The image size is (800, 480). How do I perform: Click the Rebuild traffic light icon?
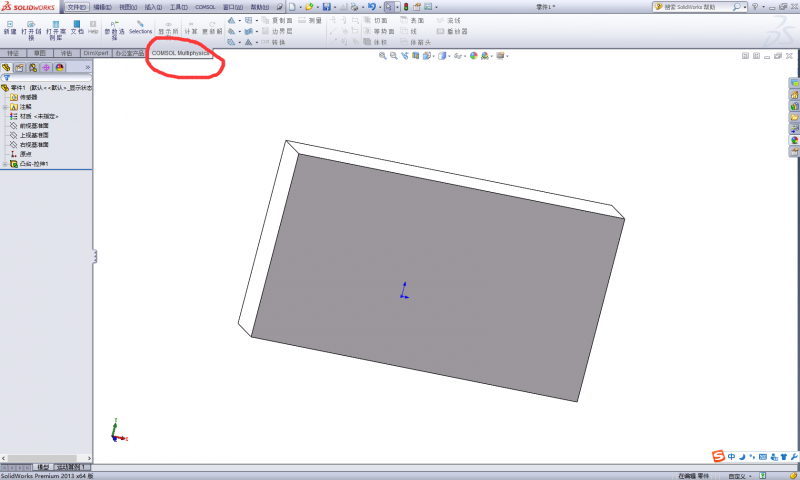406,7
